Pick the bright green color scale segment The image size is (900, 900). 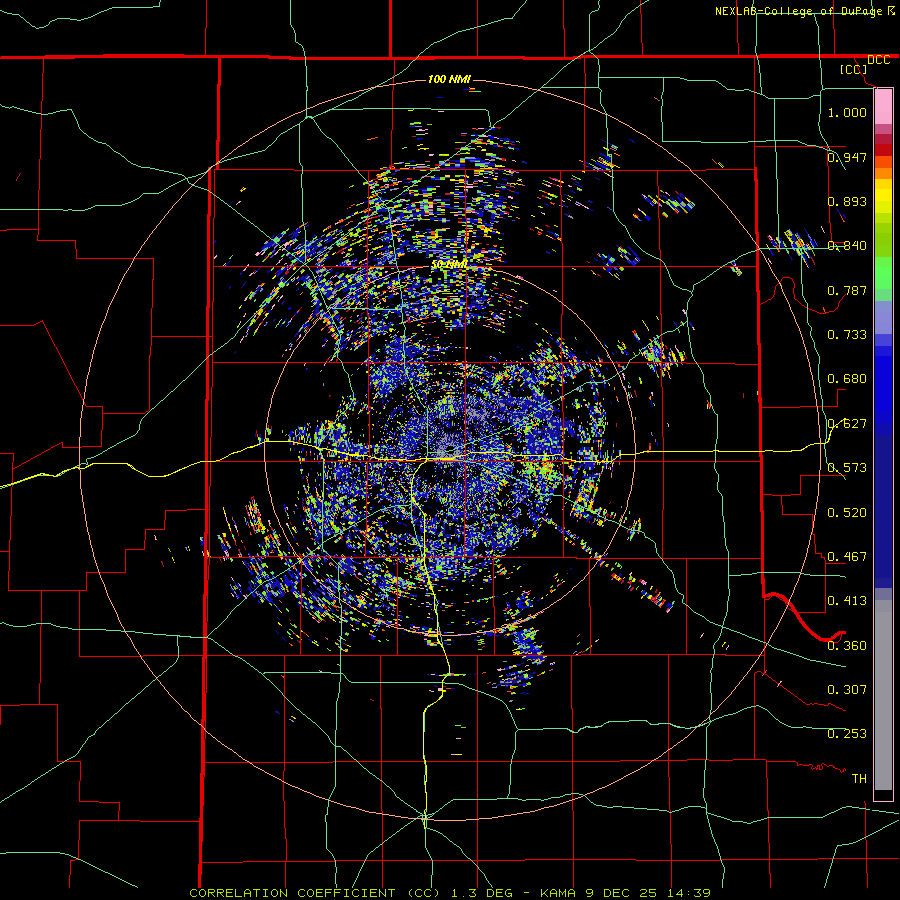[x=883, y=273]
